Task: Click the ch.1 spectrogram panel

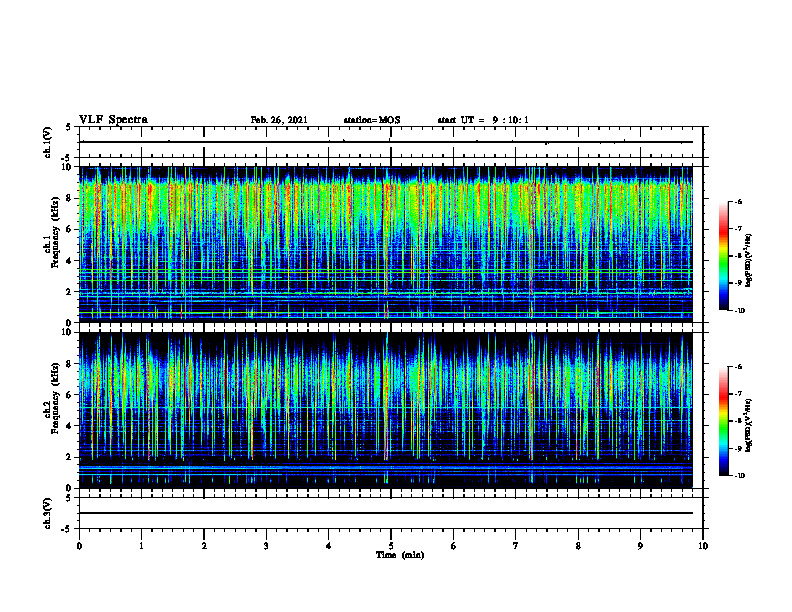Action: click(x=386, y=244)
